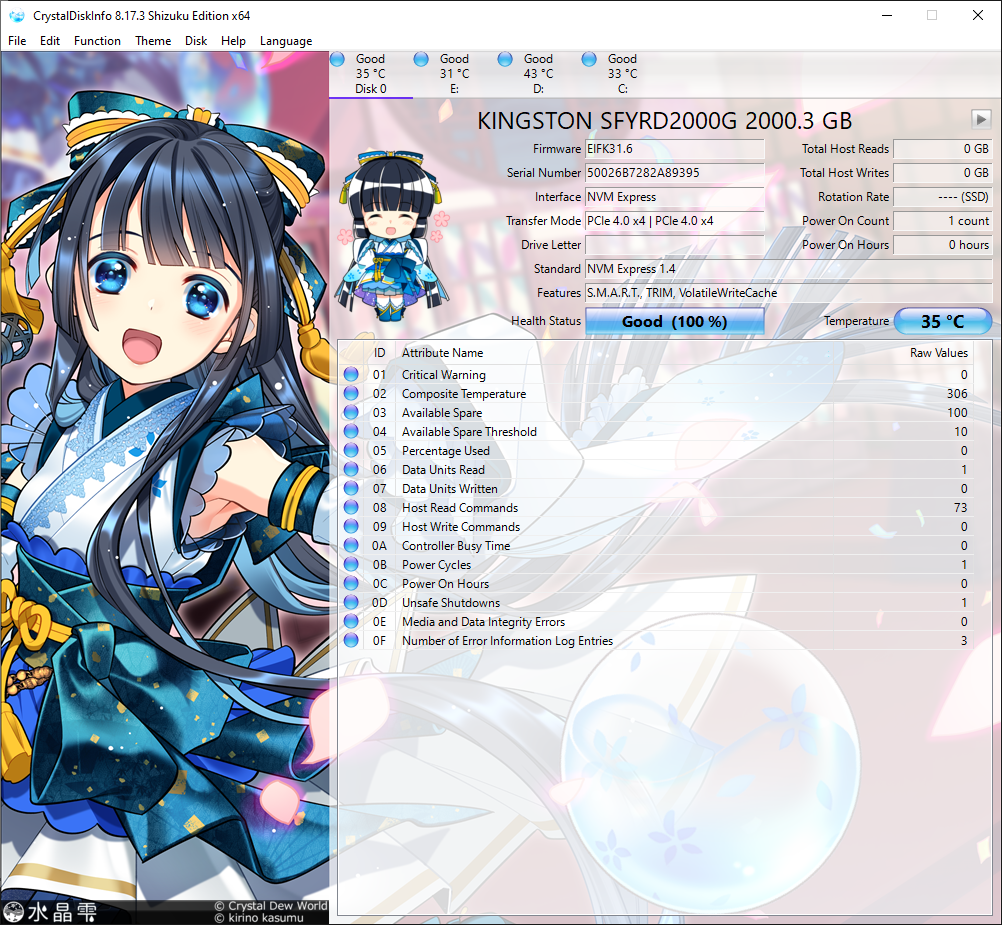Click the Raw Values column header
This screenshot has height=925, width=1002.
pyautogui.click(x=938, y=353)
